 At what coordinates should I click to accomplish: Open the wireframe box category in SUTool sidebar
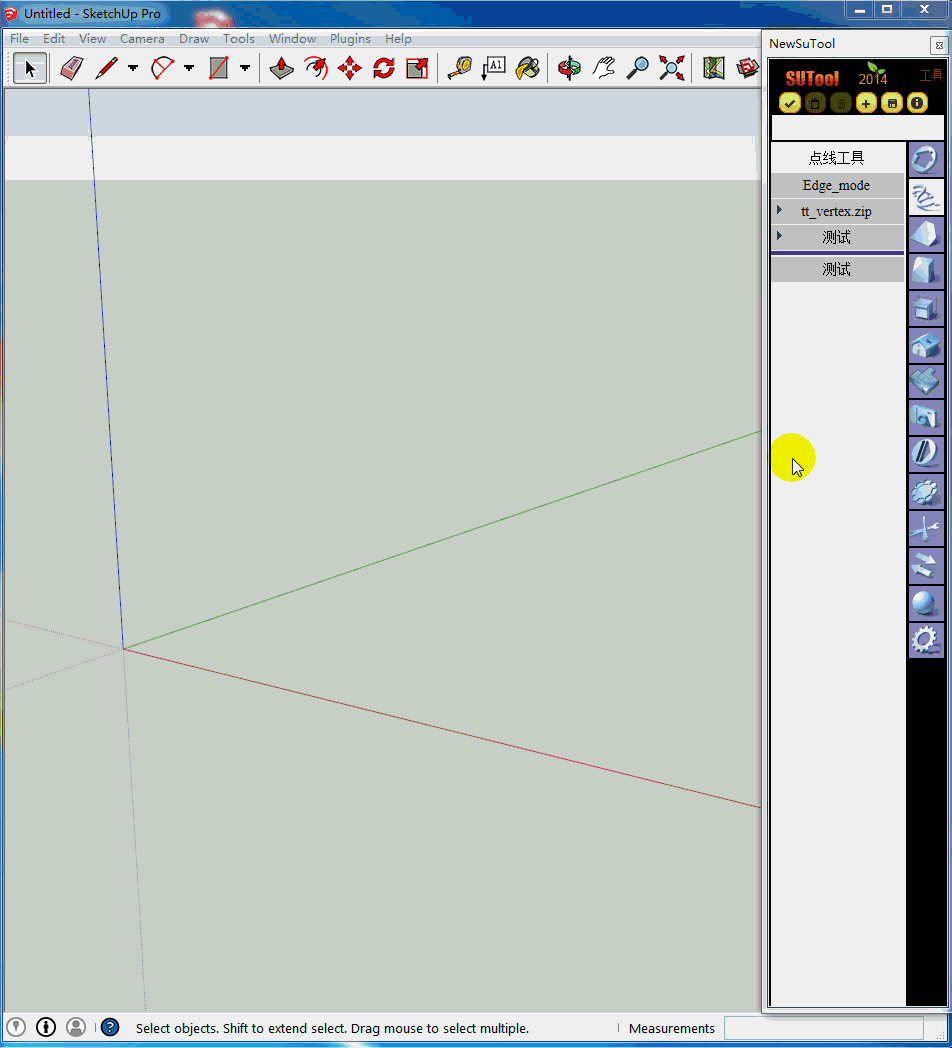coord(926,308)
